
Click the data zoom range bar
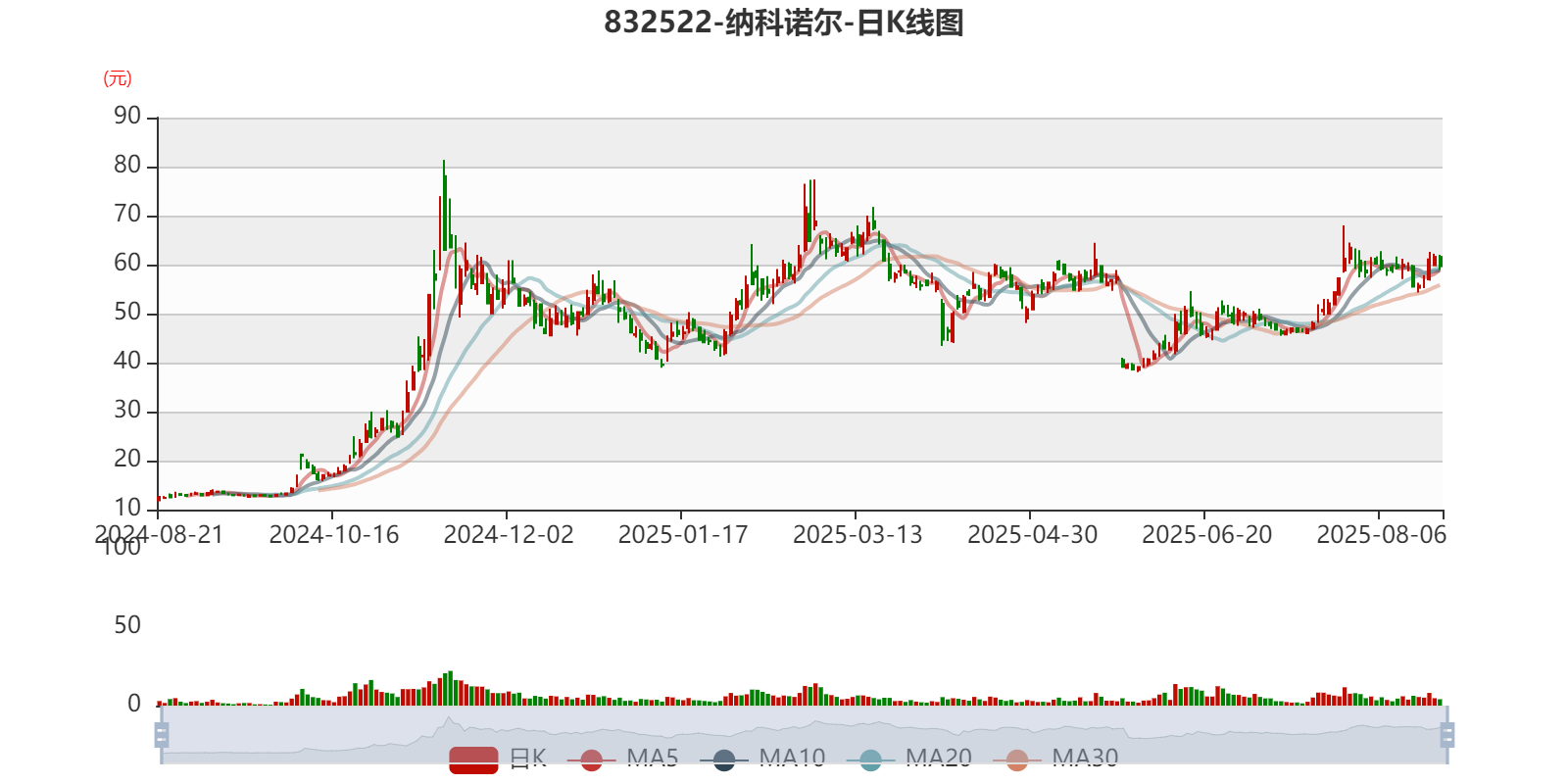pos(804,735)
